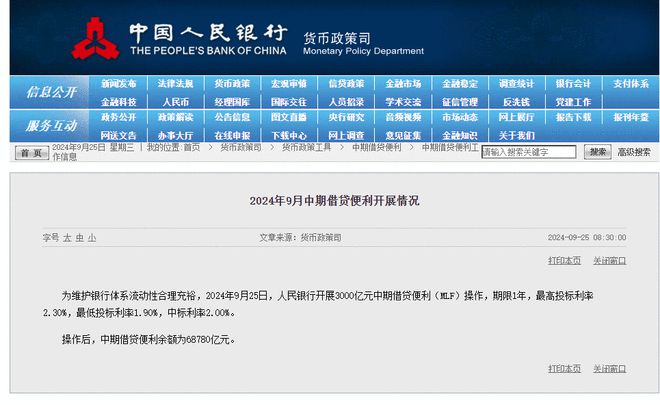The image size is (660, 405).
Task: Navigate to 金融市场
Action: pos(403,84)
